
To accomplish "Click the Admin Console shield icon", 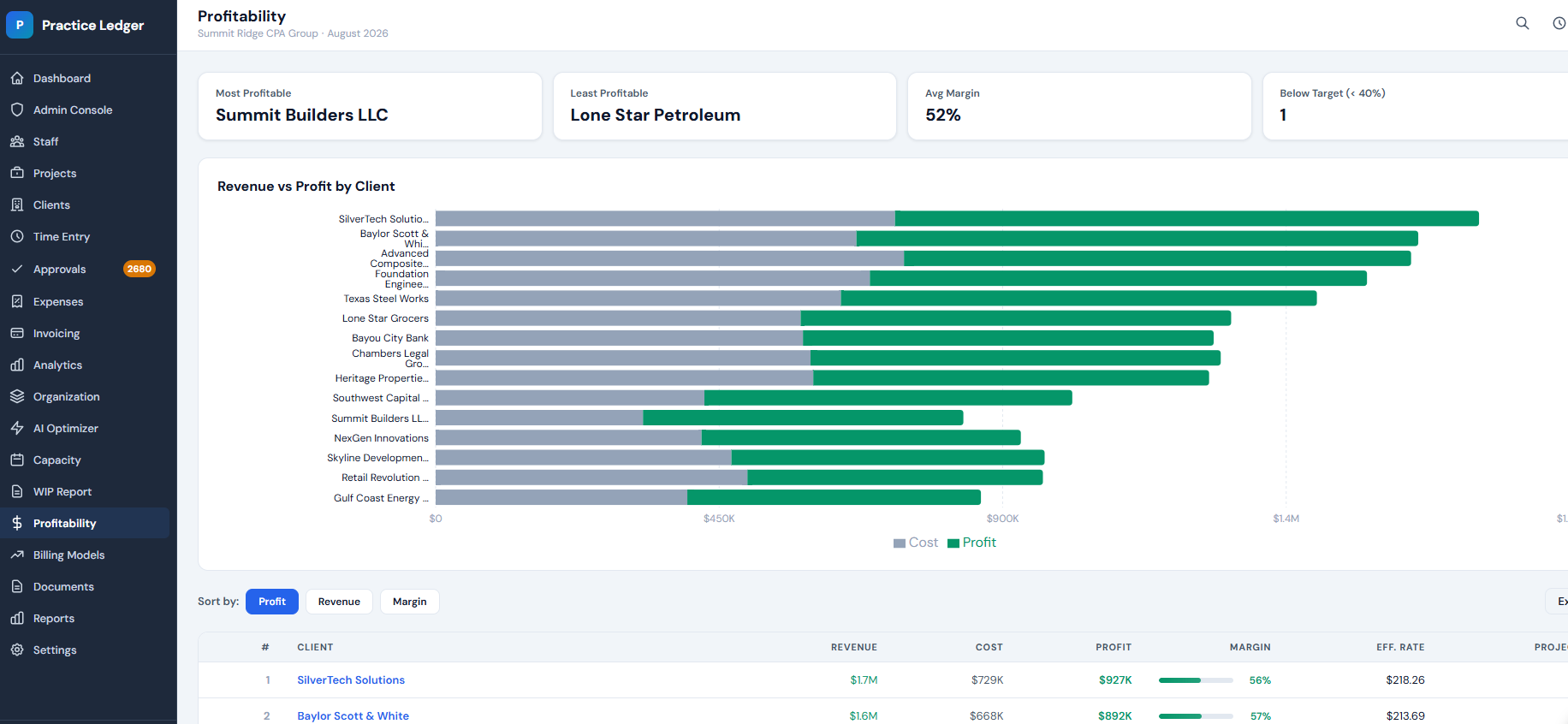I will point(17,110).
